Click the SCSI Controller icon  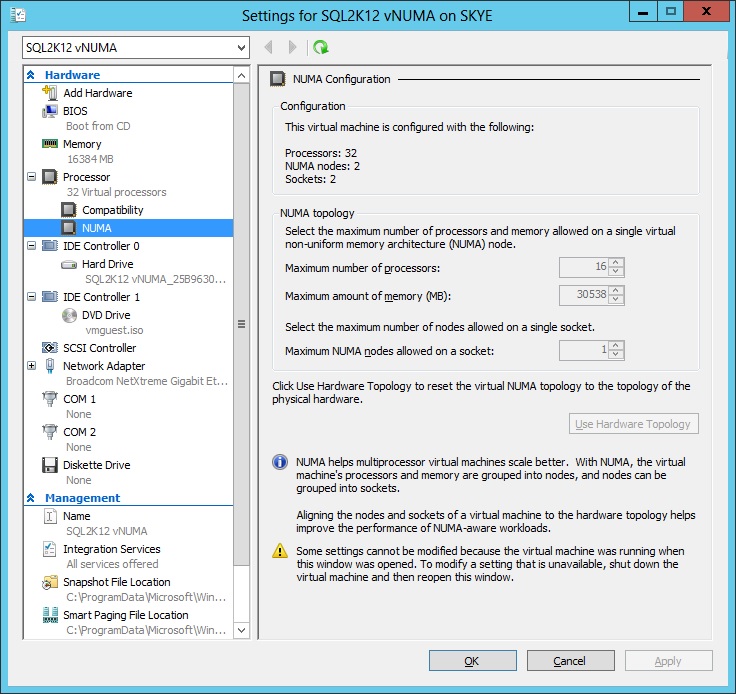[x=50, y=348]
